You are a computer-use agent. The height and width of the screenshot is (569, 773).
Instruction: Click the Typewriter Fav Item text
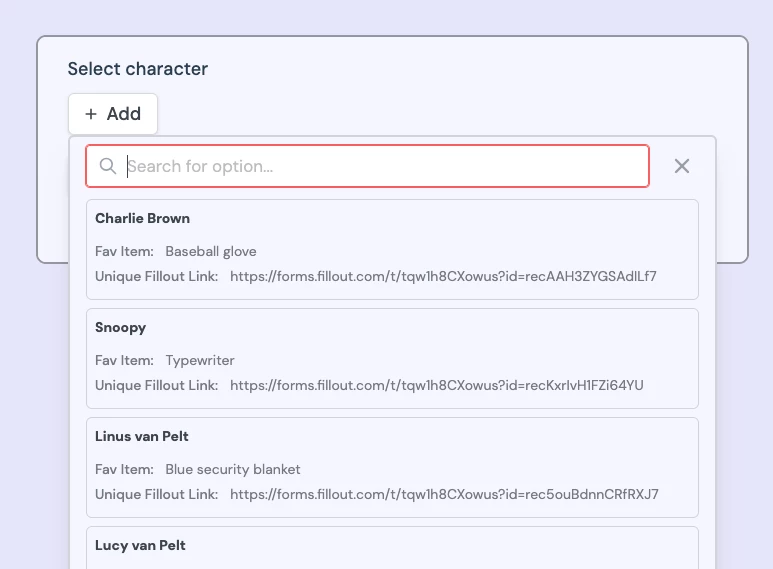(x=200, y=360)
